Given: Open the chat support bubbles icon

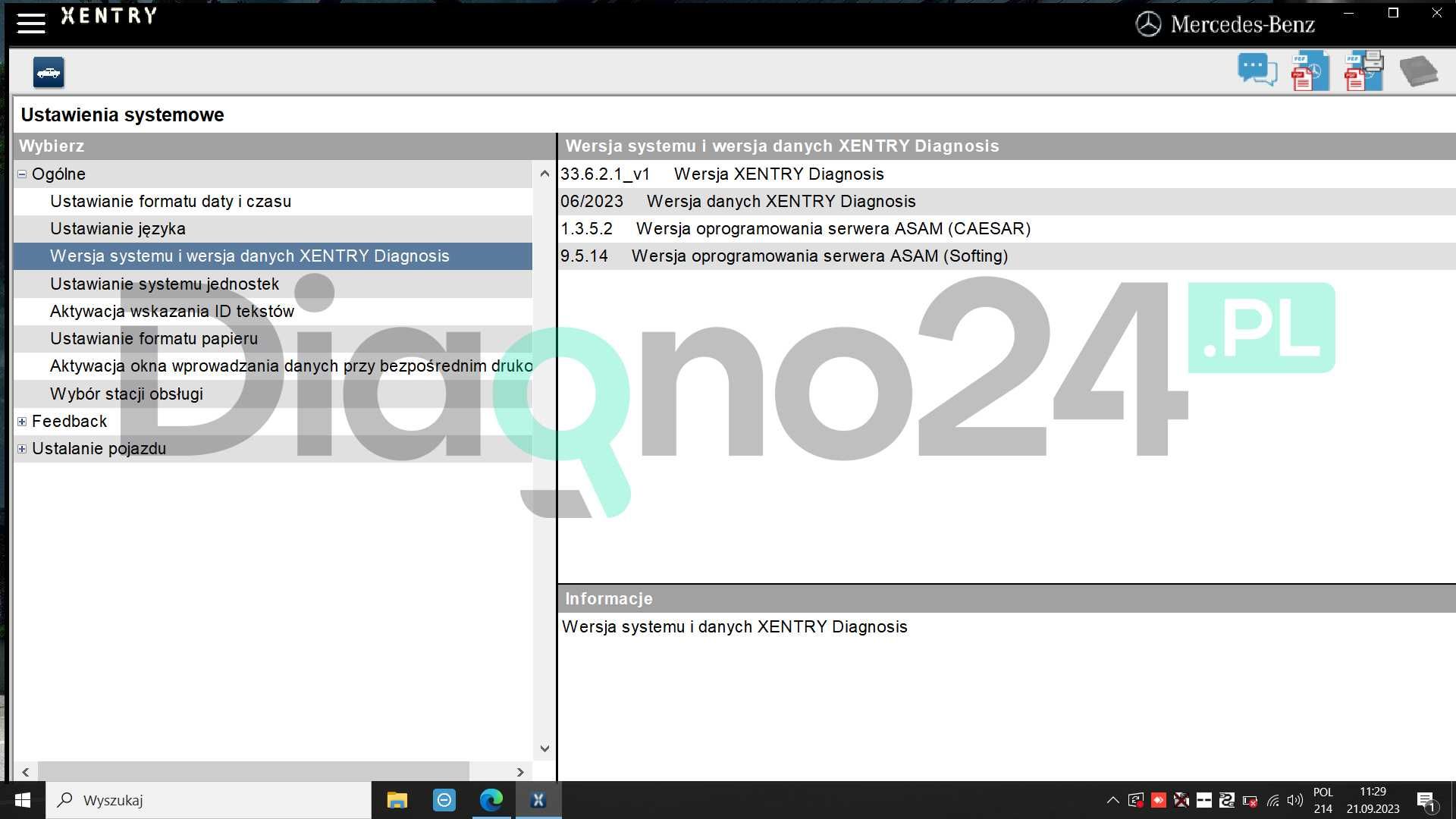Looking at the screenshot, I should click(x=1257, y=71).
